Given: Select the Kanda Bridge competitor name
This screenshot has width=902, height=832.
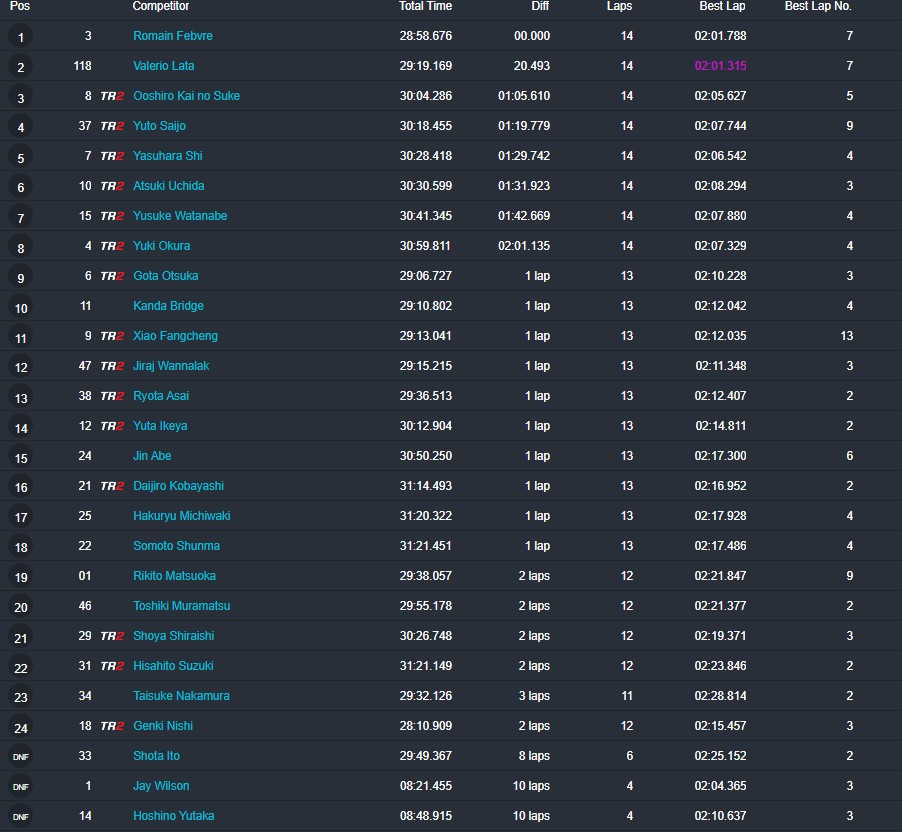Looking at the screenshot, I should pyautogui.click(x=168, y=306).
